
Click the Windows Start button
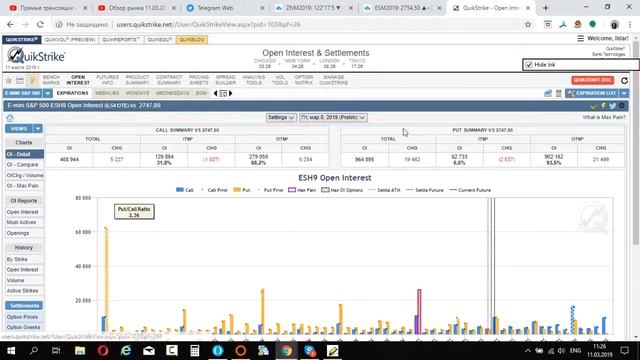(11, 351)
